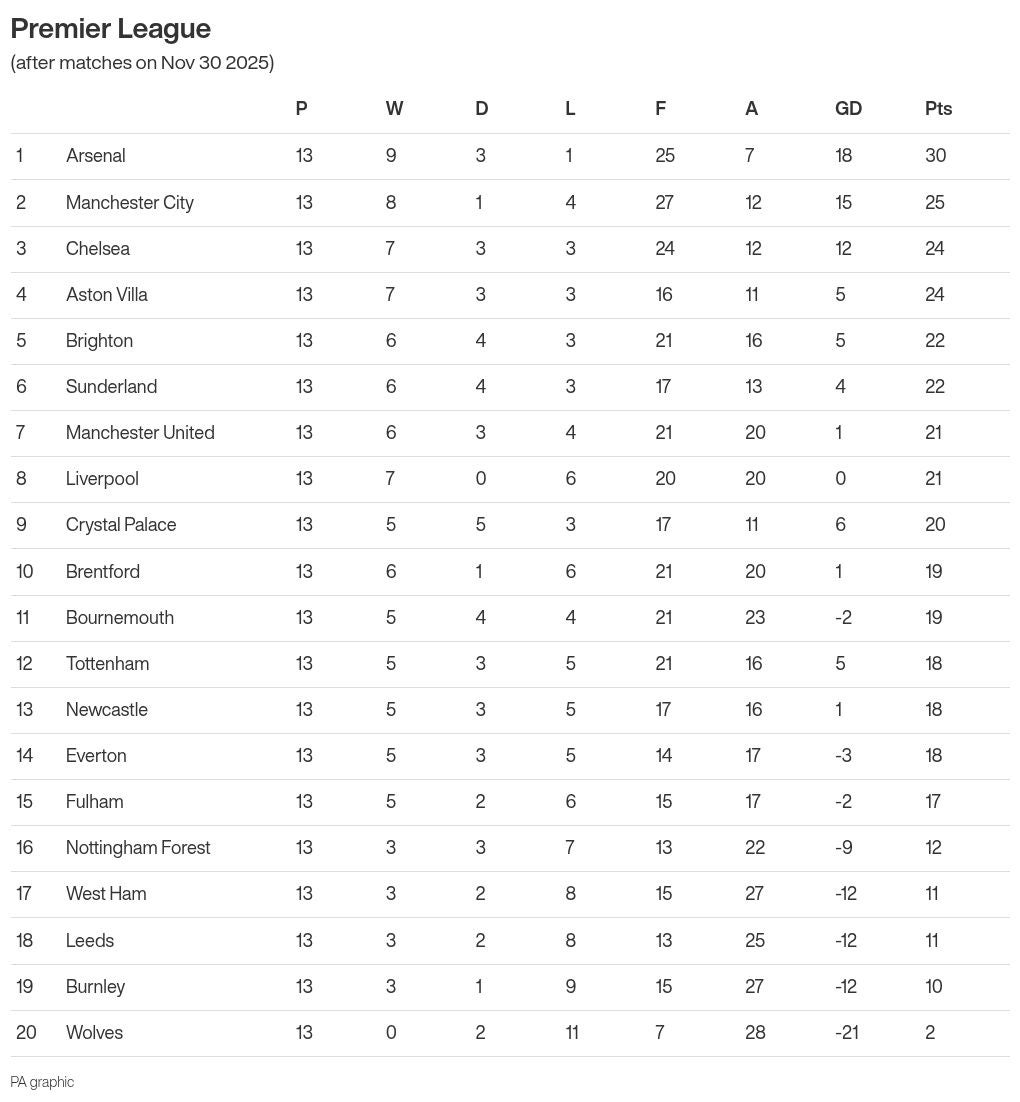Click the Chelsea team row name
This screenshot has width=1020, height=1102.
[x=98, y=248]
